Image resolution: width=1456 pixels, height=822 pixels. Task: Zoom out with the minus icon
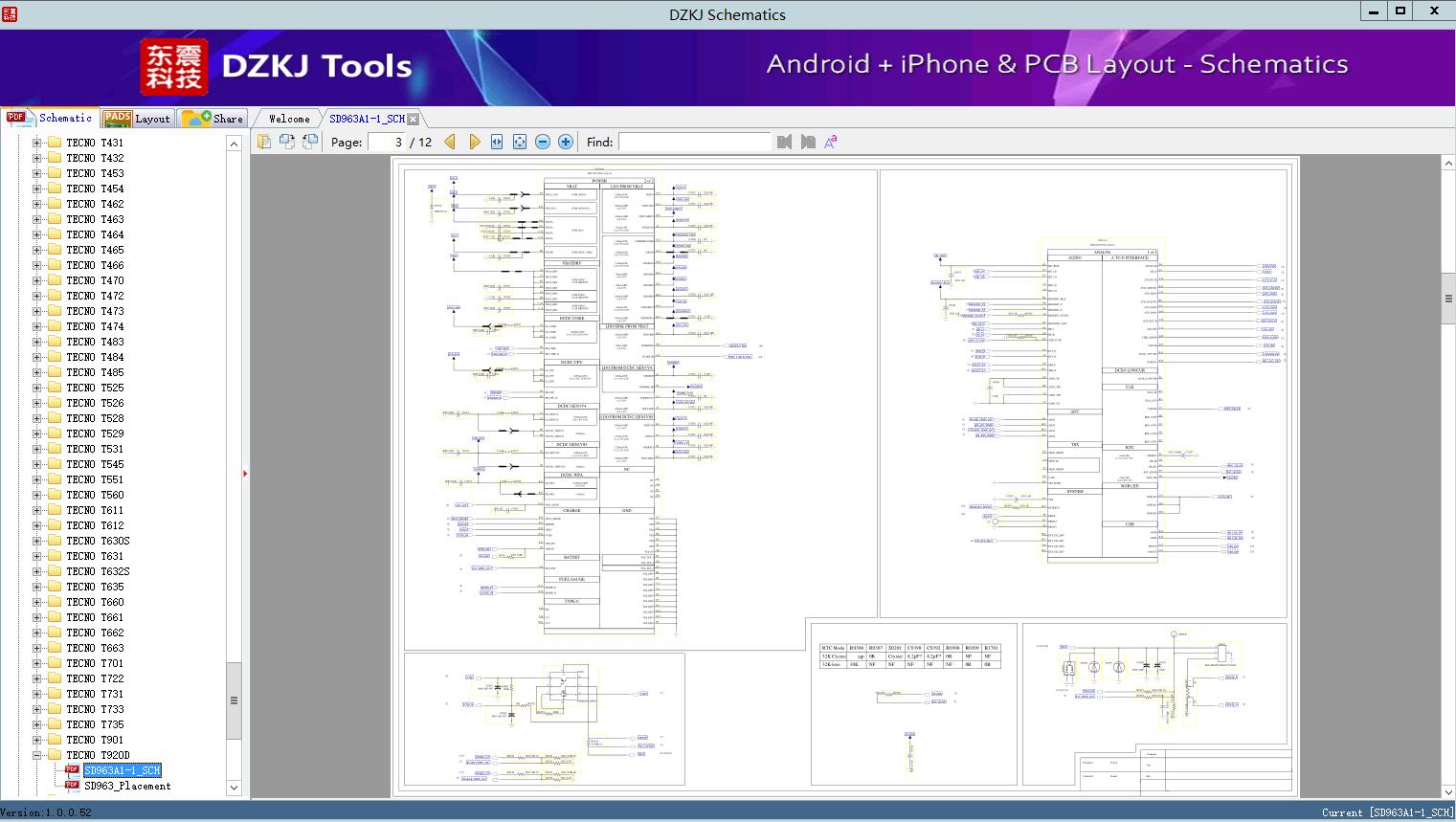point(543,142)
